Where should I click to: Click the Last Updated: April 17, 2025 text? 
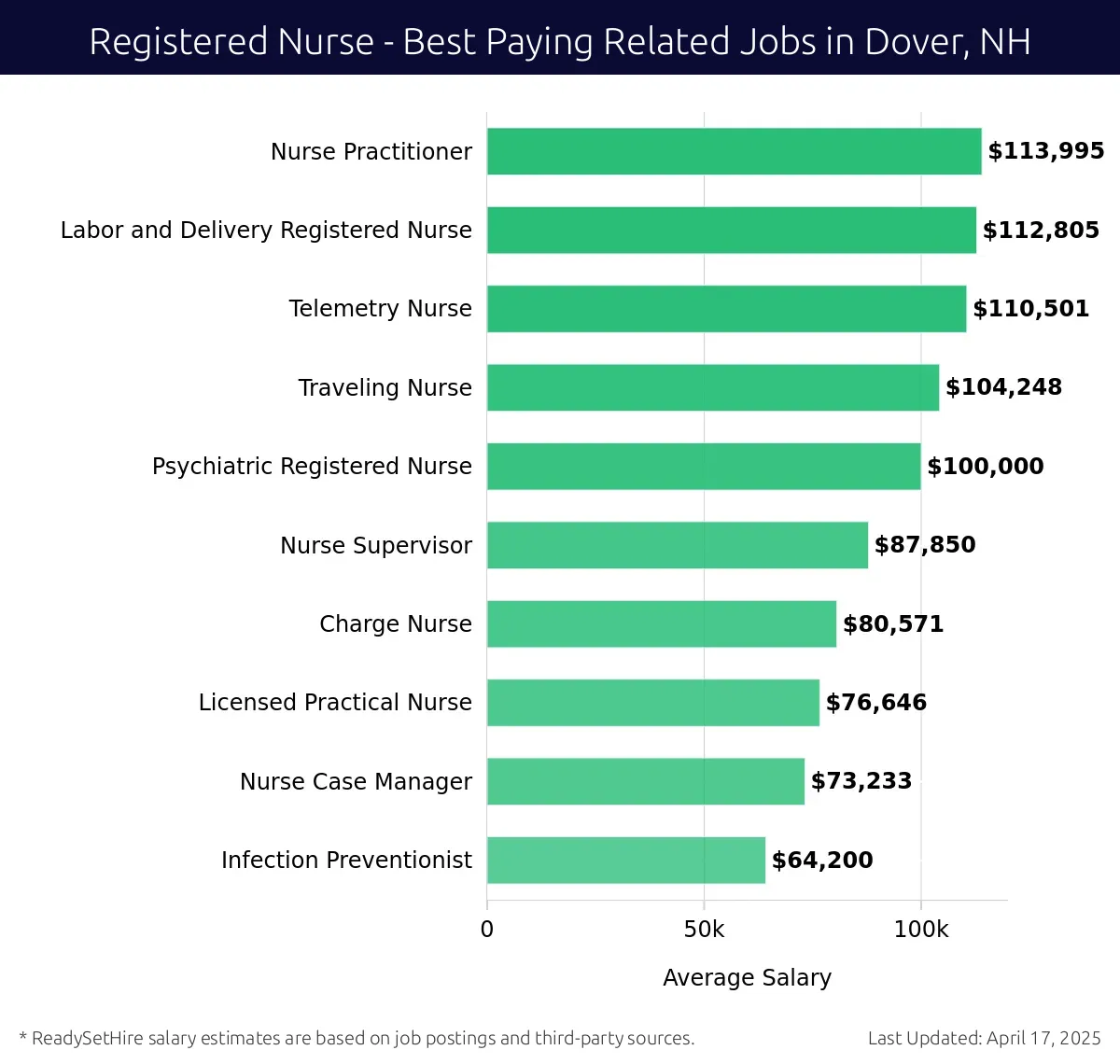click(x=985, y=1038)
